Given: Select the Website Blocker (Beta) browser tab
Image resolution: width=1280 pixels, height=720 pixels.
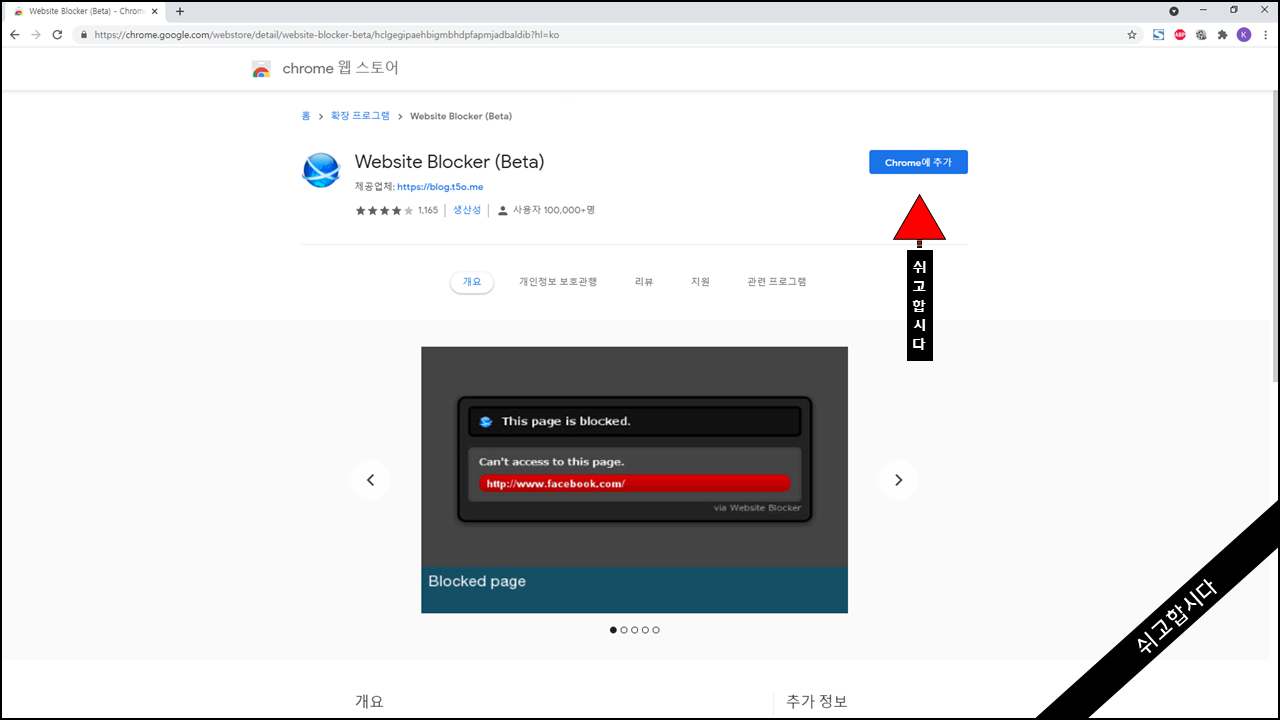Looking at the screenshot, I should pos(86,11).
